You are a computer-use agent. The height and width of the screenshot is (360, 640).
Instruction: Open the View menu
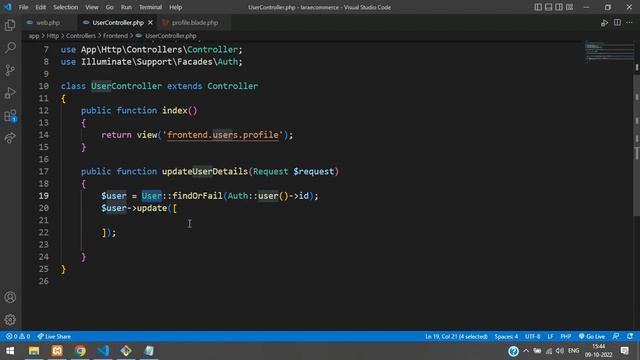click(91, 7)
